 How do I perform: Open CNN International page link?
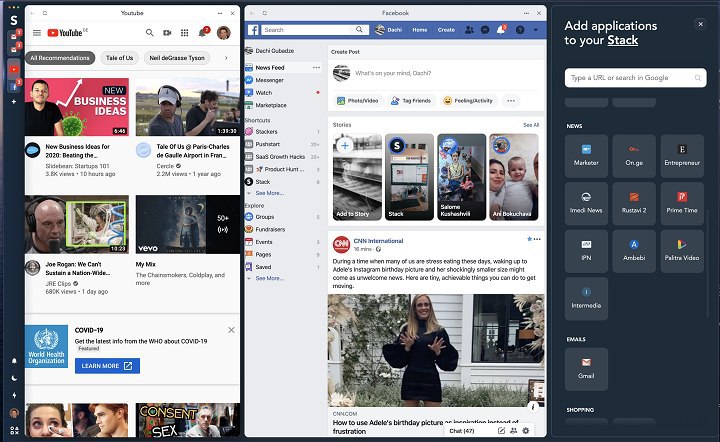click(x=378, y=241)
